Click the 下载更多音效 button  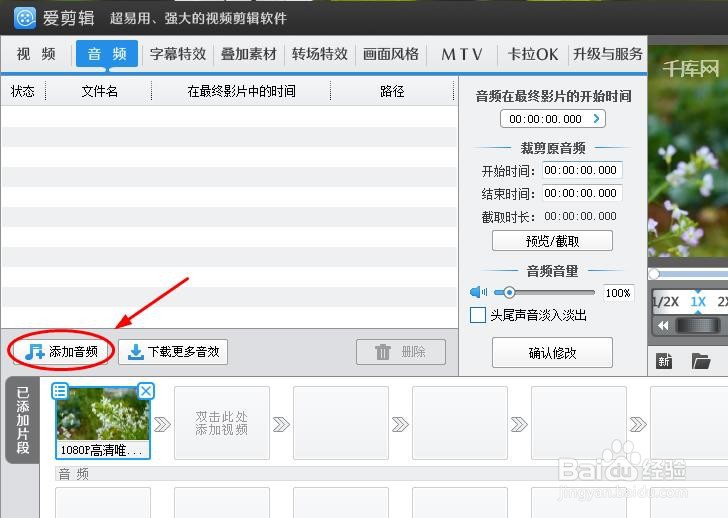click(173, 351)
